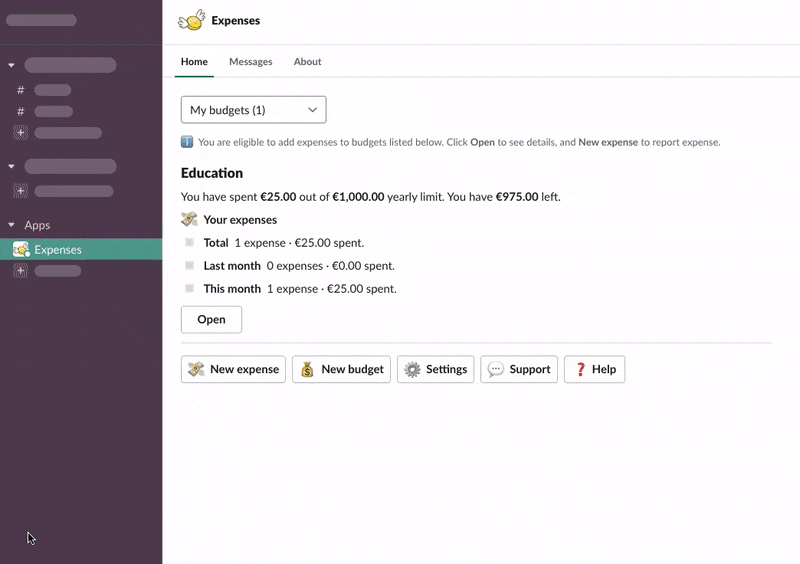Collapse the second sidebar section arrow
This screenshot has width=800, height=564.
[11, 166]
